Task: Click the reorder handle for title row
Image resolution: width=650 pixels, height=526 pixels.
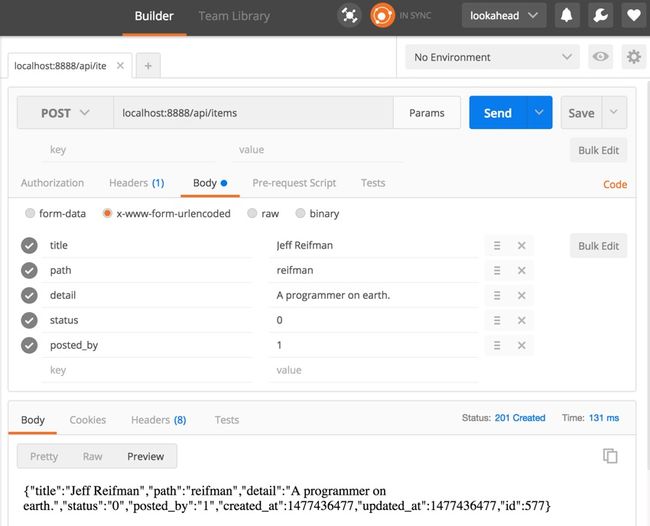Action: pos(497,246)
